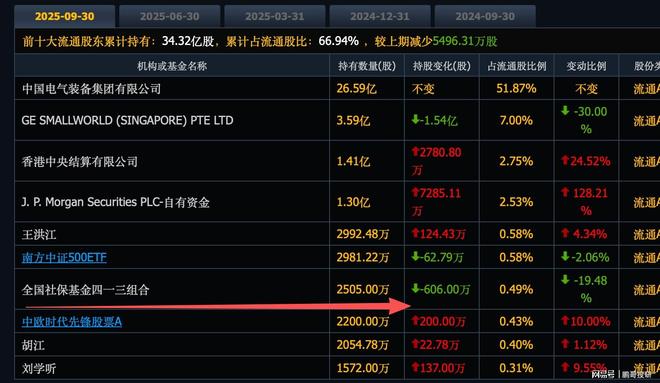Click the 10.00% change ratio cell
The height and width of the screenshot is (383, 660).
click(x=585, y=322)
